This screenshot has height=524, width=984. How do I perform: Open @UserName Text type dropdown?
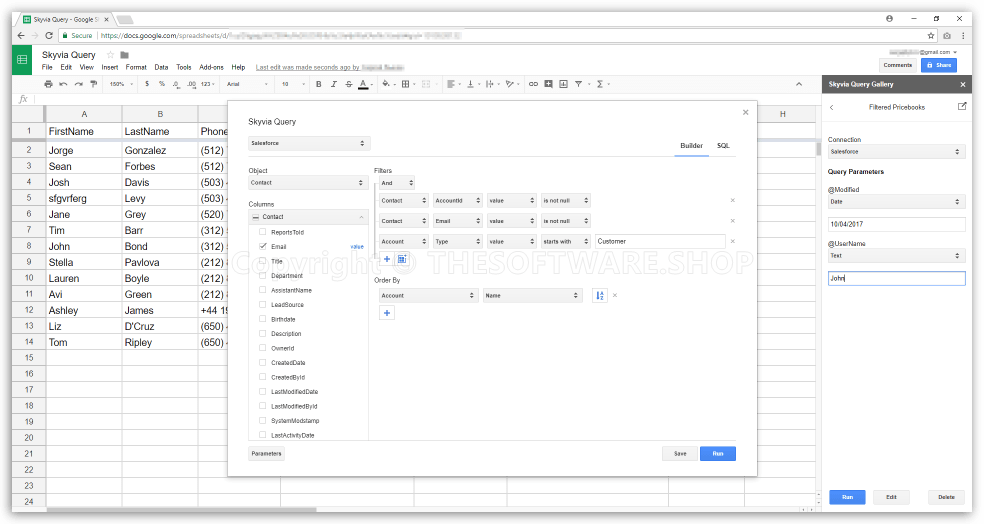tap(896, 256)
